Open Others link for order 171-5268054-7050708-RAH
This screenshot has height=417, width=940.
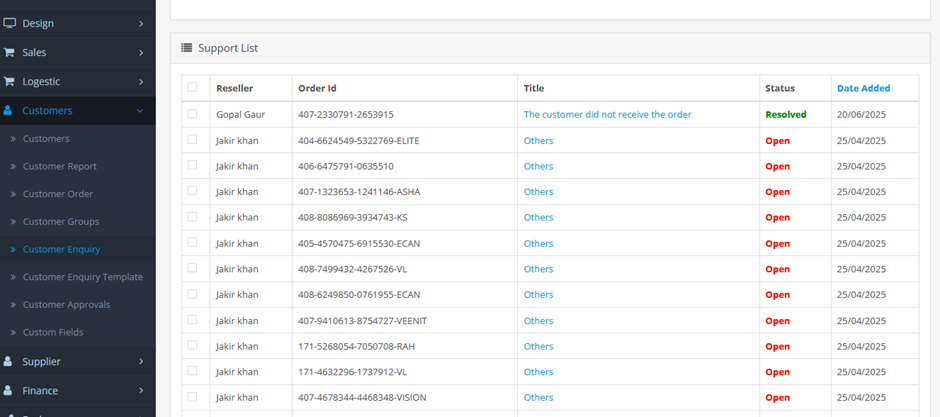point(538,346)
